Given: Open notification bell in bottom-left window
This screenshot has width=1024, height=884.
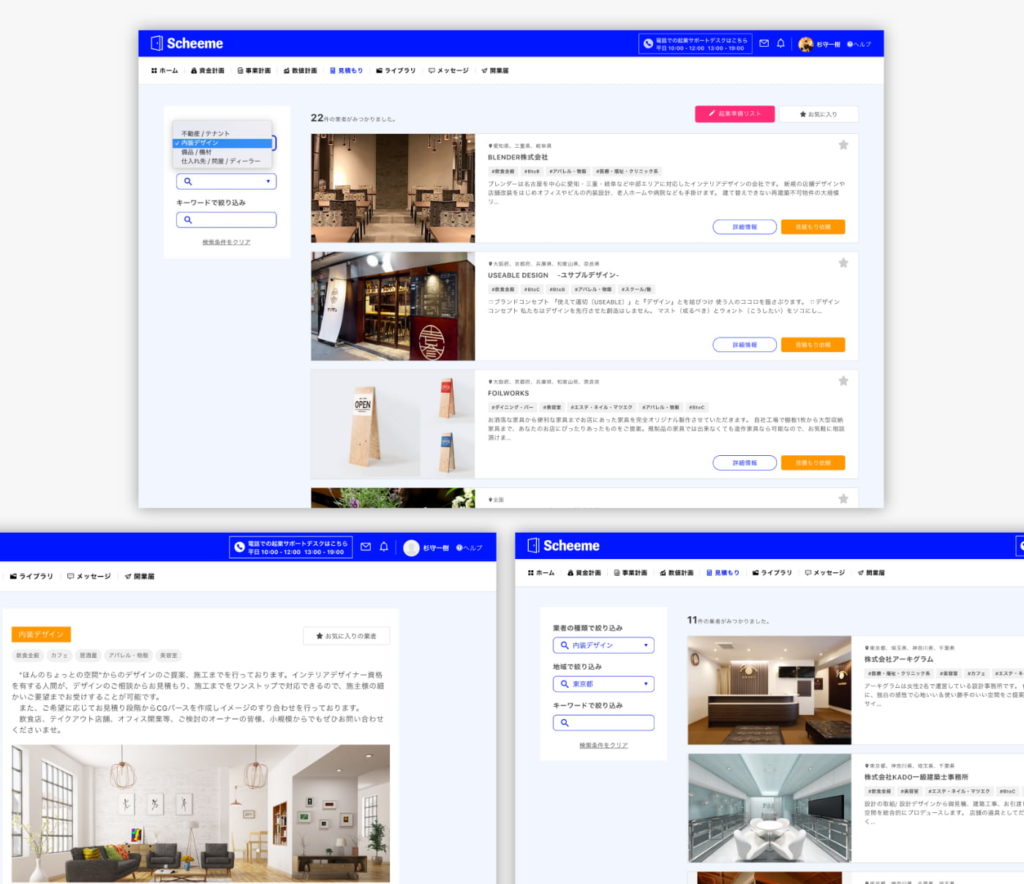Looking at the screenshot, I should tap(384, 546).
